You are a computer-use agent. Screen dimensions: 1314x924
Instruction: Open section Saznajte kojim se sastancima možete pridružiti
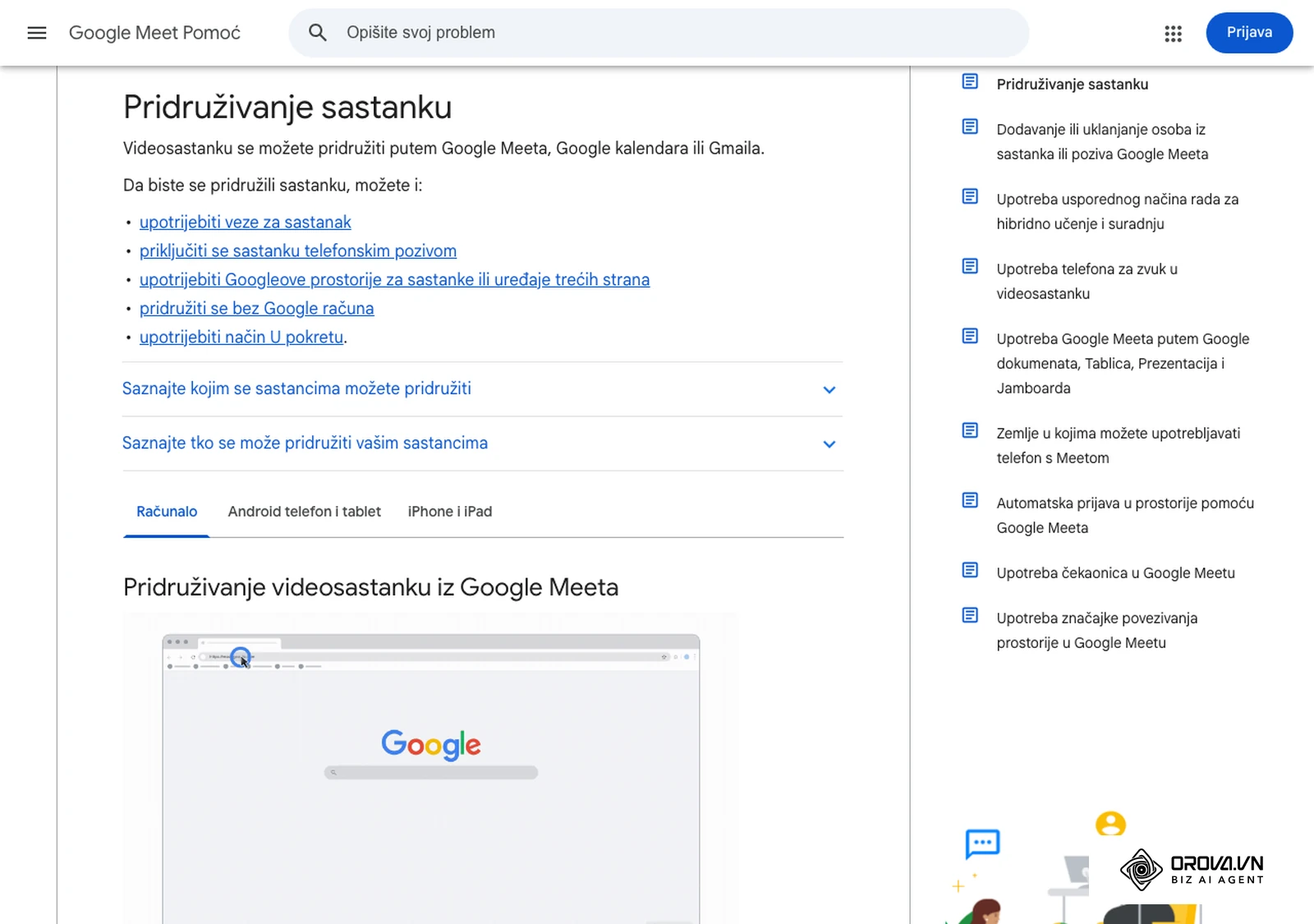483,389
